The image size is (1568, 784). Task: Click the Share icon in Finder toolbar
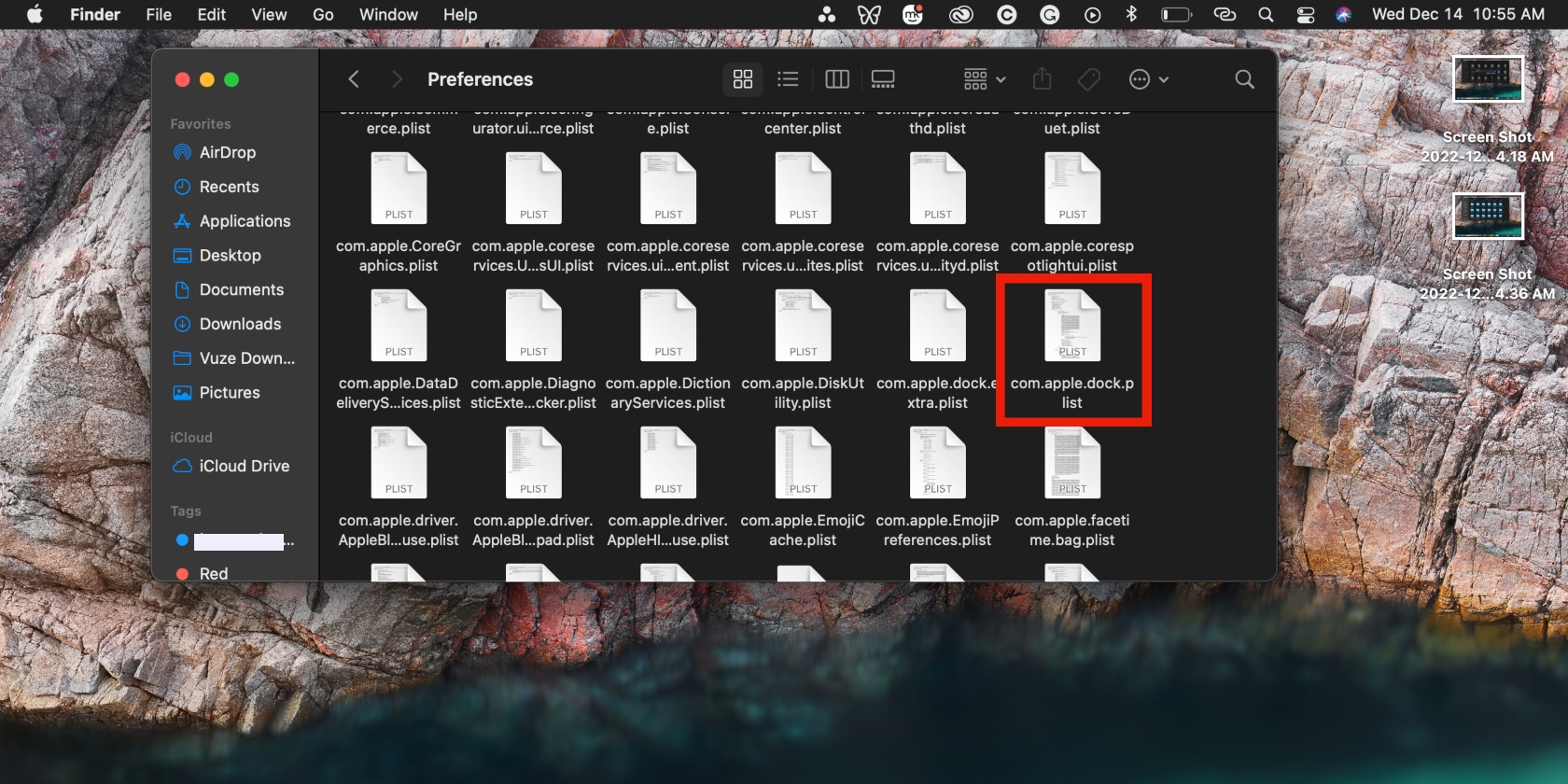(1043, 79)
